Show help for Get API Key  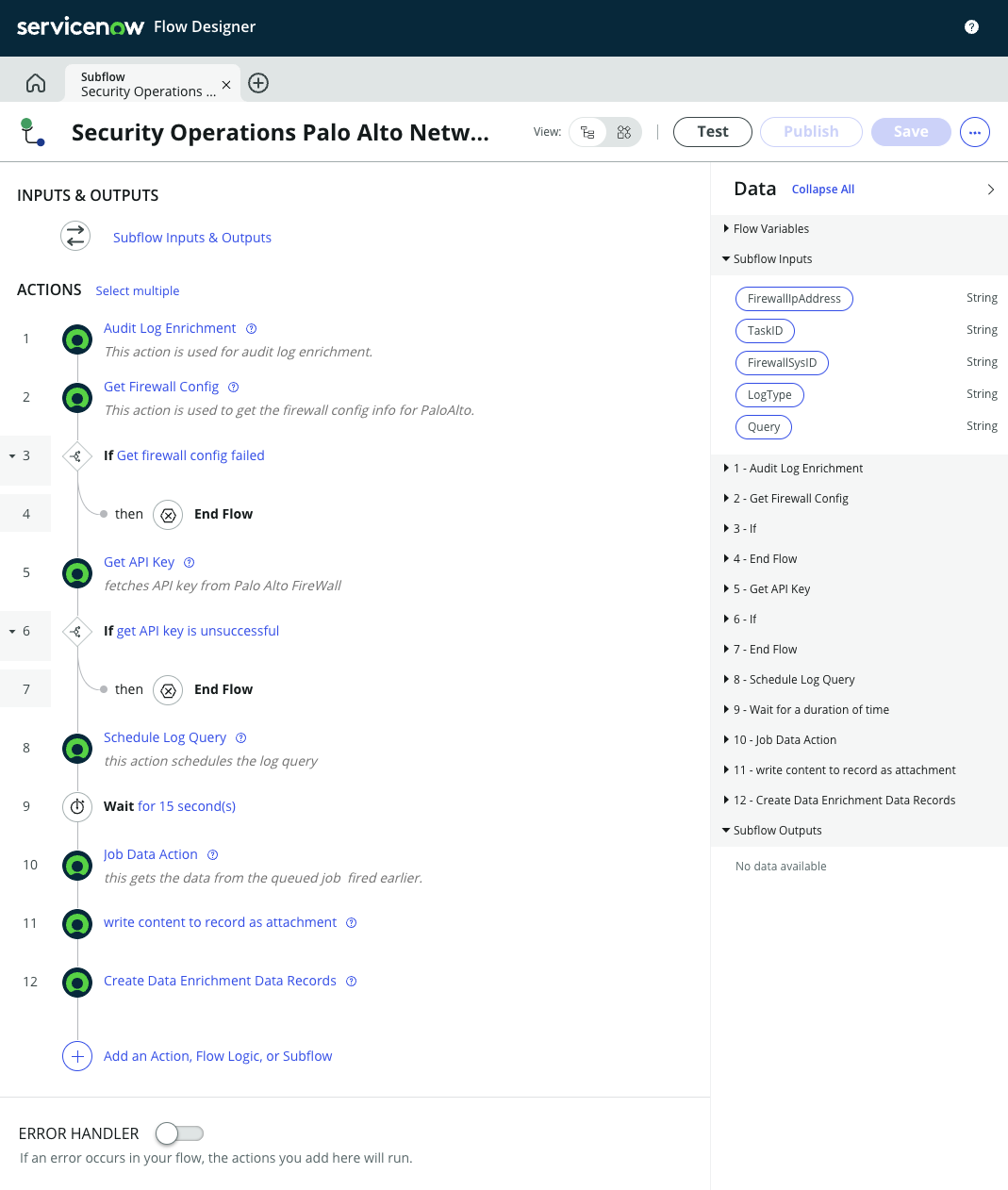point(189,563)
